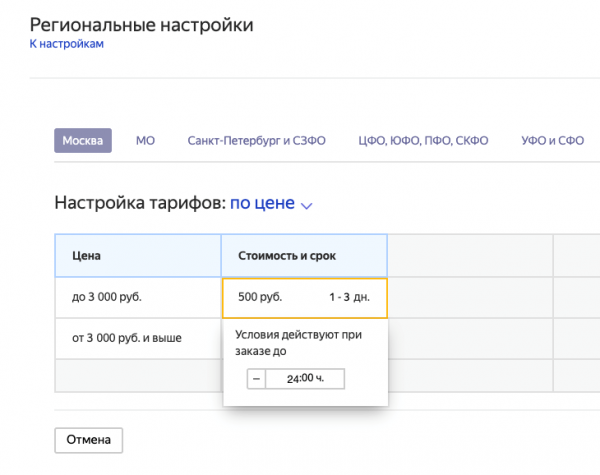Image resolution: width=600 pixels, height=475 pixels.
Task: Select the 'от 3 000 руб. и выше' cell
Action: (x=138, y=338)
